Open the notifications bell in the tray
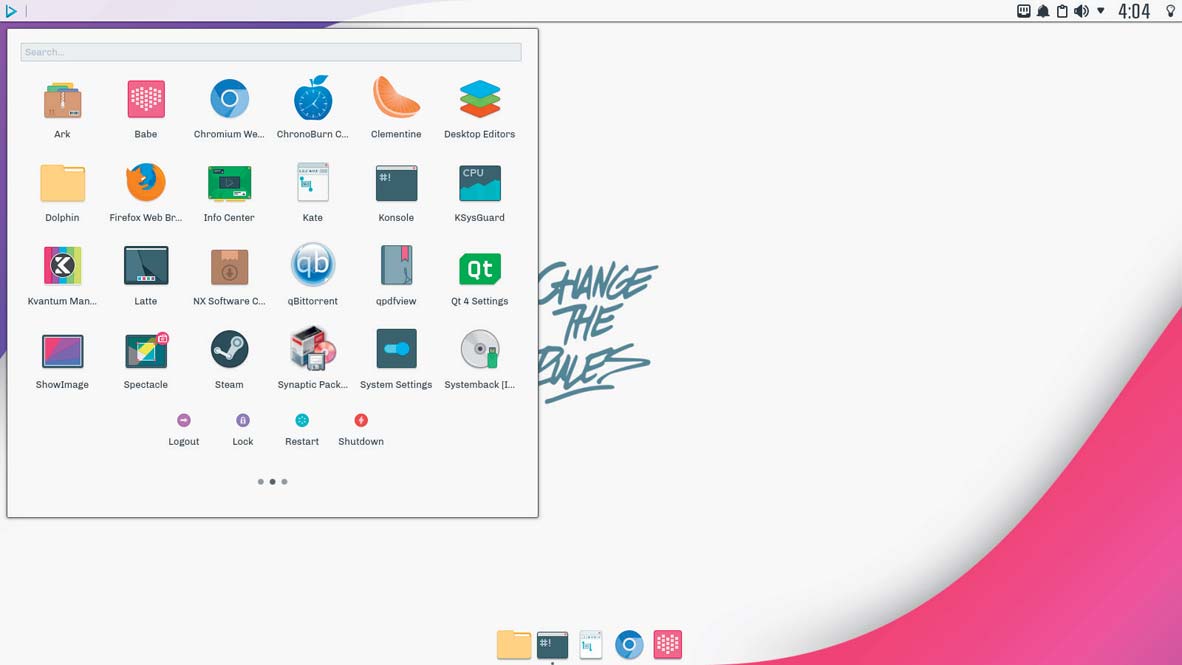1182x665 pixels. click(1043, 11)
